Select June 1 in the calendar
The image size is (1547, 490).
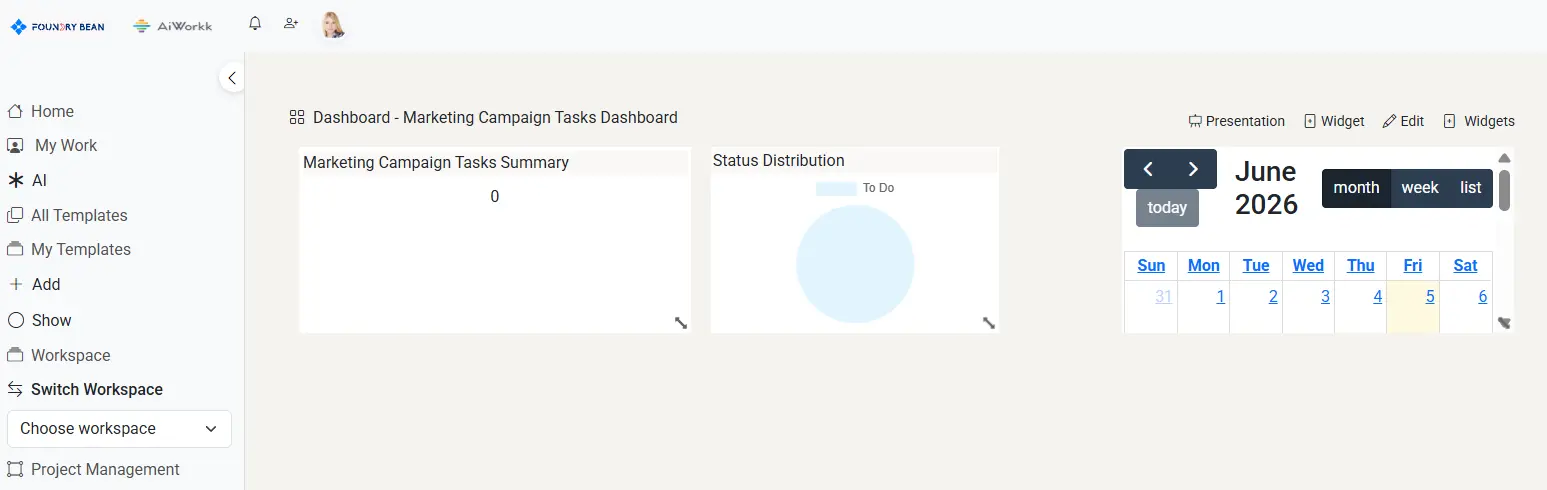tap(1220, 296)
